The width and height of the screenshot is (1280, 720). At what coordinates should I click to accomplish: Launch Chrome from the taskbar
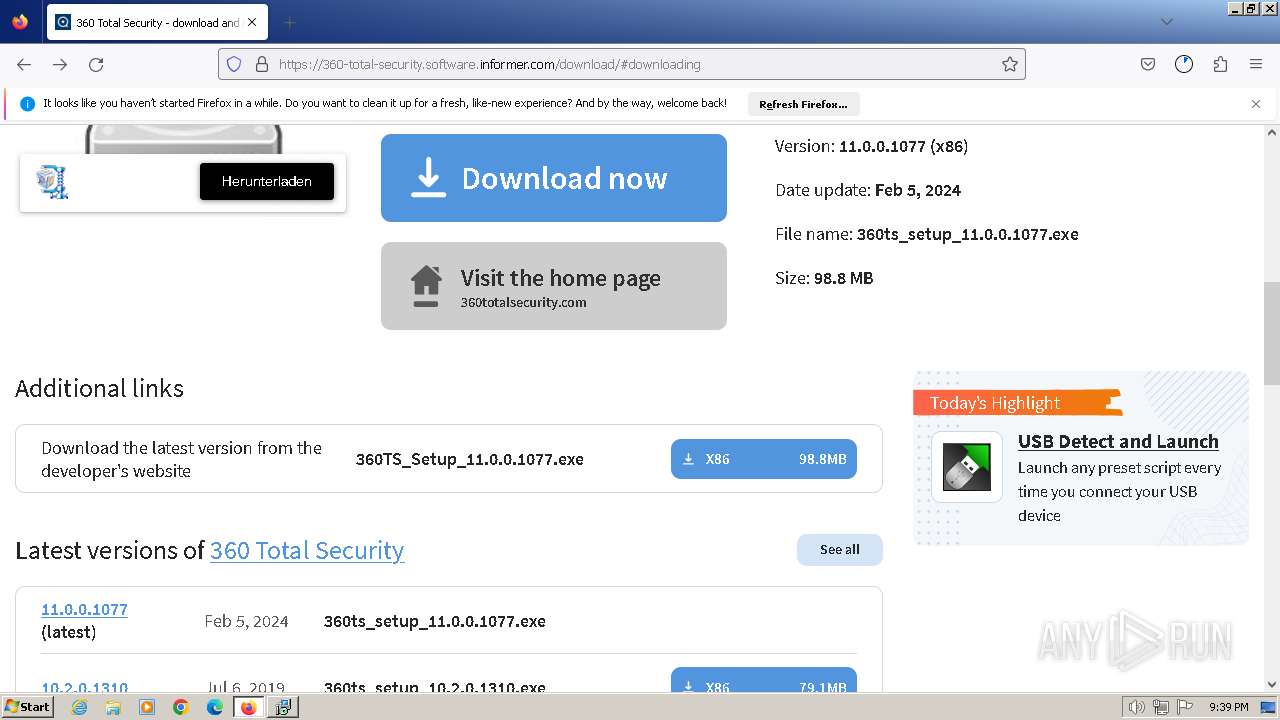pos(181,707)
